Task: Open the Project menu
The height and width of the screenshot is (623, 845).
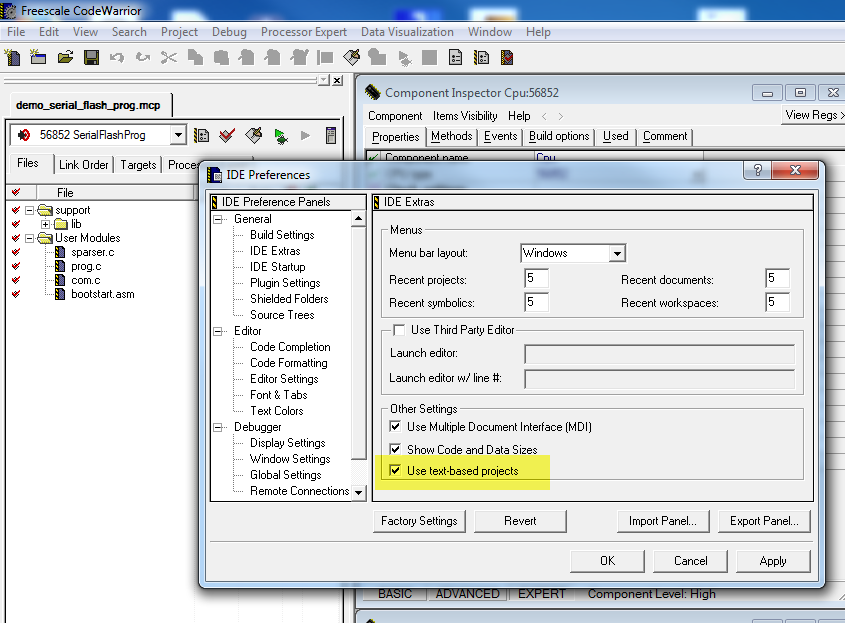Action: tap(179, 32)
